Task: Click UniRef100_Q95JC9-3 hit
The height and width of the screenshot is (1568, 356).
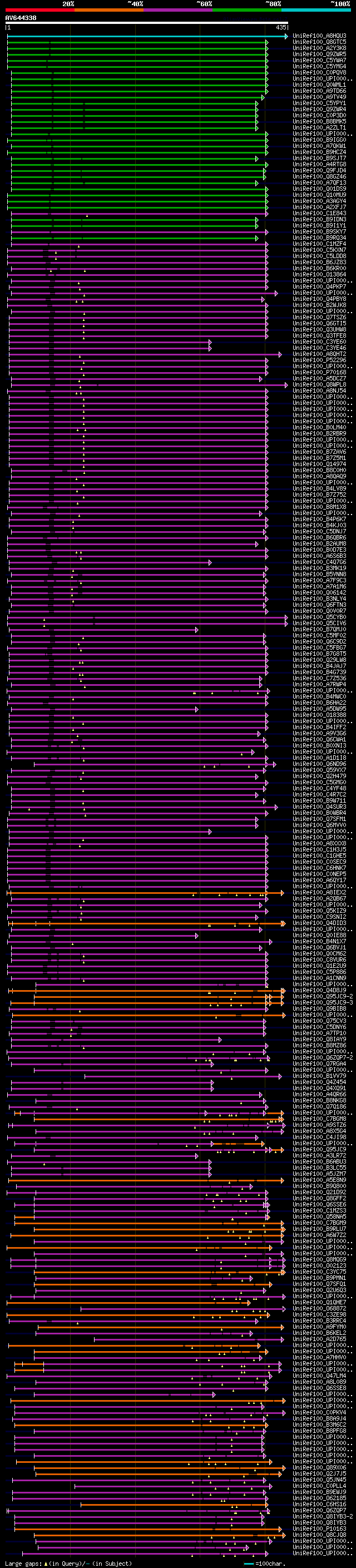Action: [x=323, y=1002]
